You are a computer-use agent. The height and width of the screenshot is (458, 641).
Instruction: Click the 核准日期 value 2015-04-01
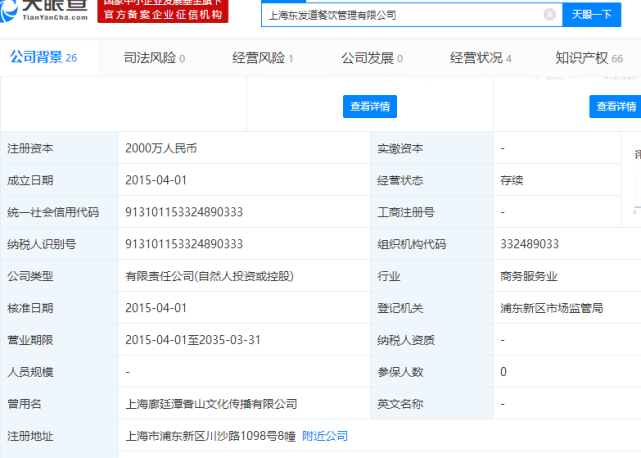(x=156, y=308)
